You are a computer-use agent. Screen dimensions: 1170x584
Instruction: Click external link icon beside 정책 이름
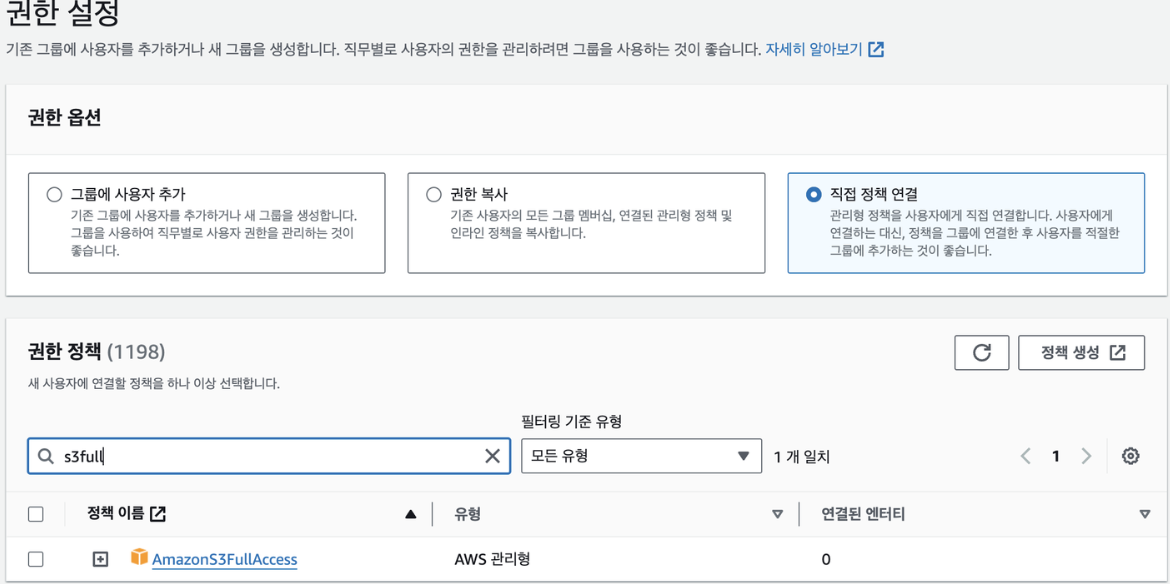[157, 513]
